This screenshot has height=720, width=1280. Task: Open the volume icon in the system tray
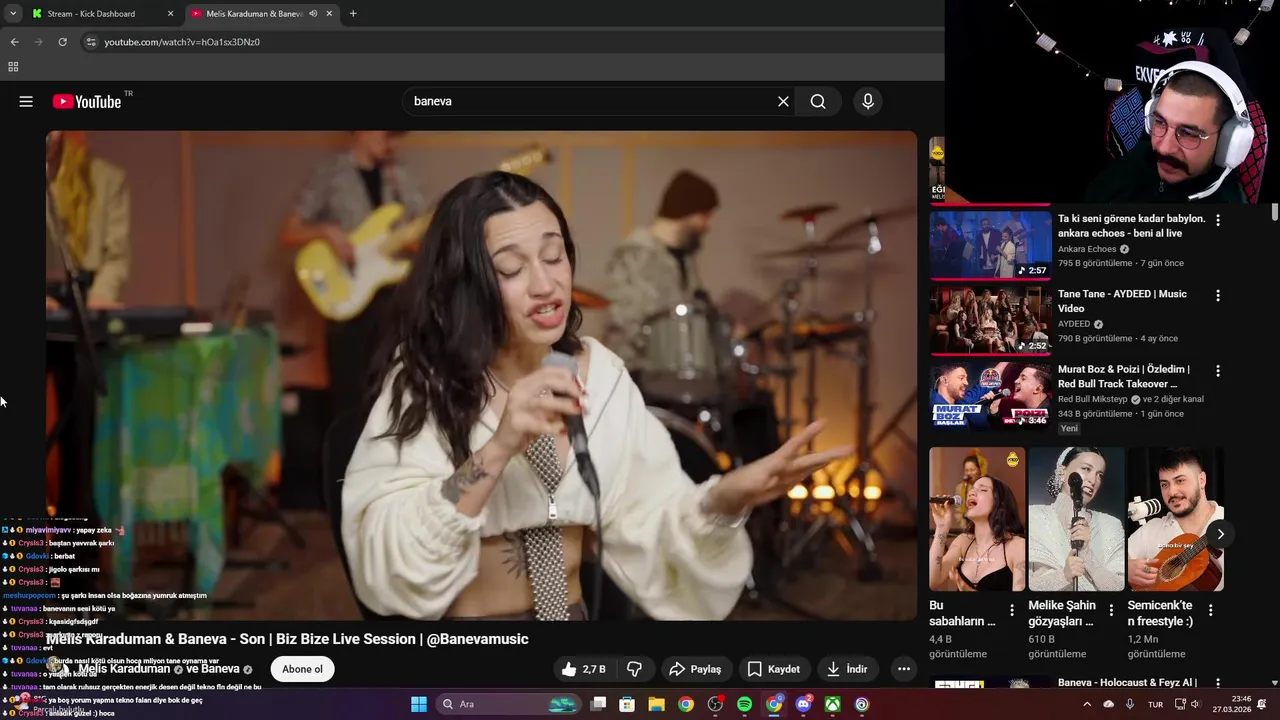tap(1194, 704)
